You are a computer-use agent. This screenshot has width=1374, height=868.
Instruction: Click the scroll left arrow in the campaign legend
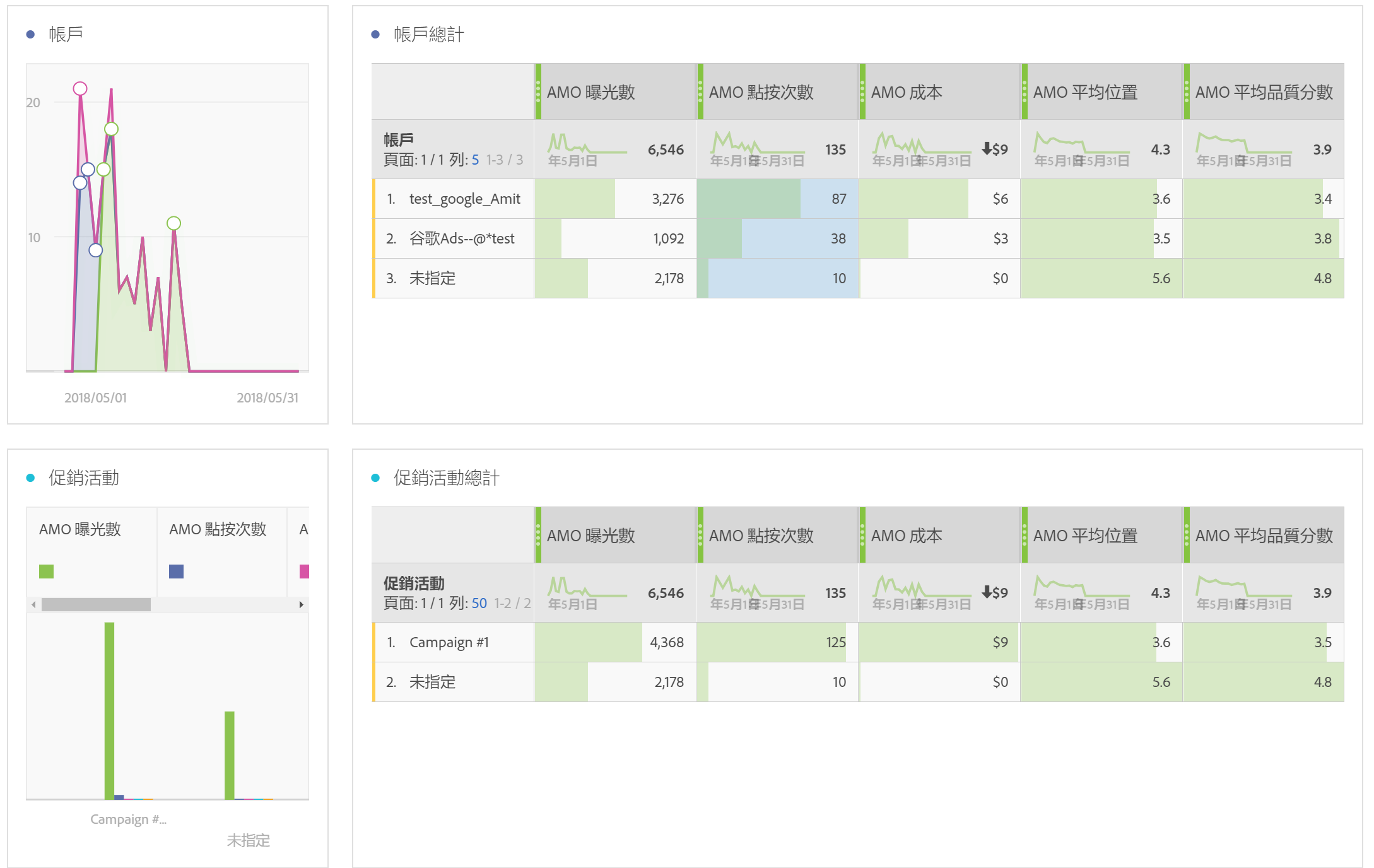(33, 604)
